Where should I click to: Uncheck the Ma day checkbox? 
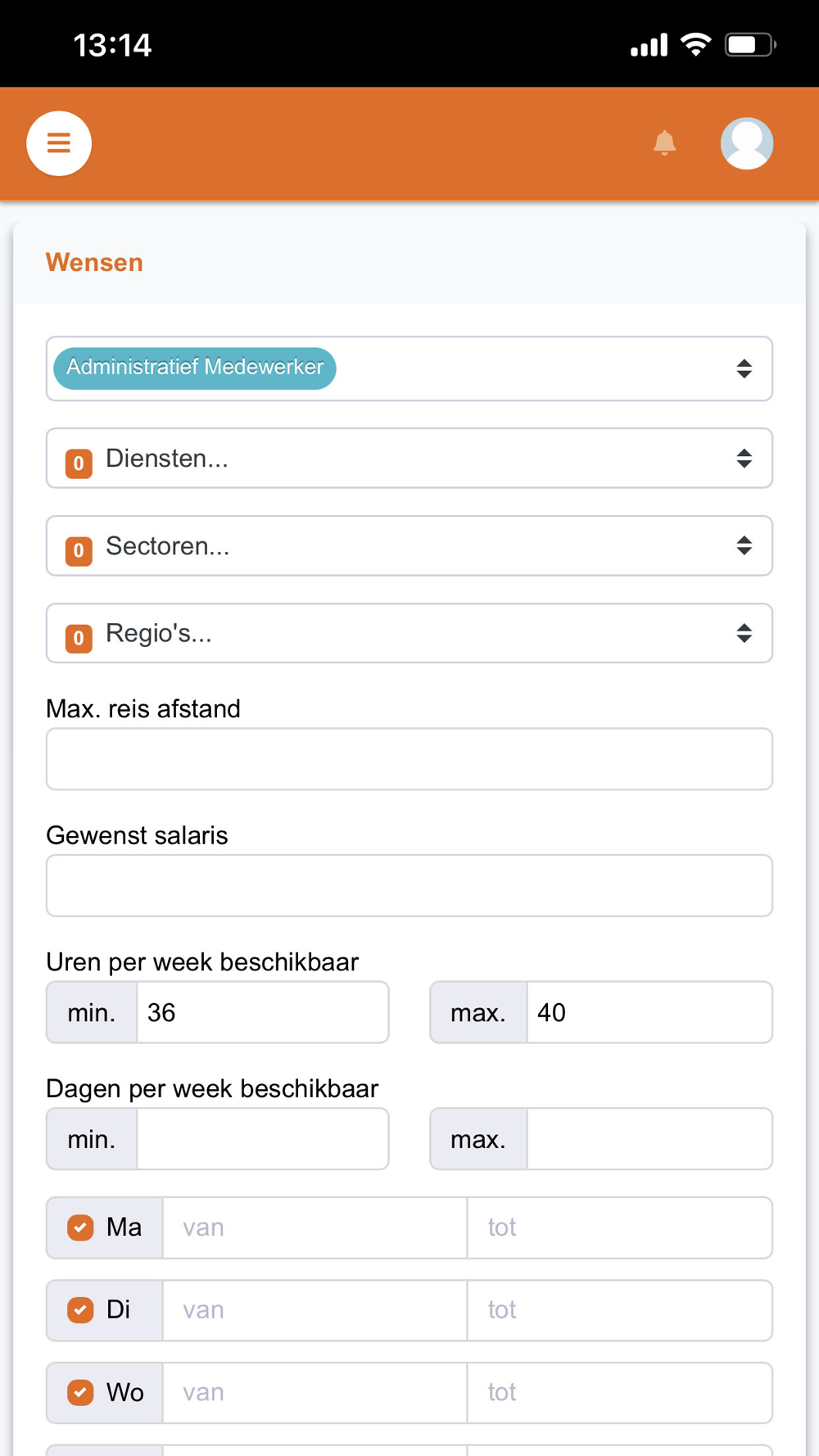(x=80, y=1228)
